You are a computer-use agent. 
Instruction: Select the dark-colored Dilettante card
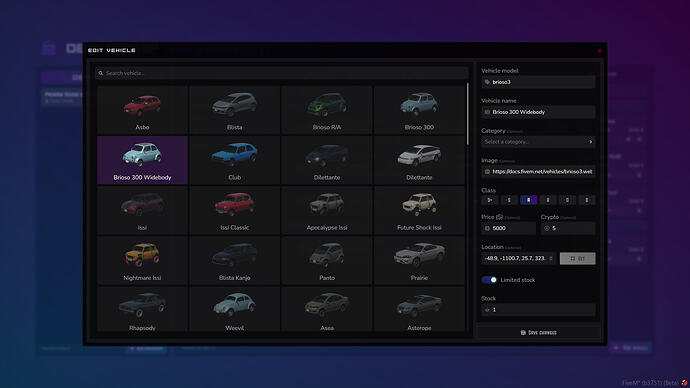pyautogui.click(x=327, y=160)
